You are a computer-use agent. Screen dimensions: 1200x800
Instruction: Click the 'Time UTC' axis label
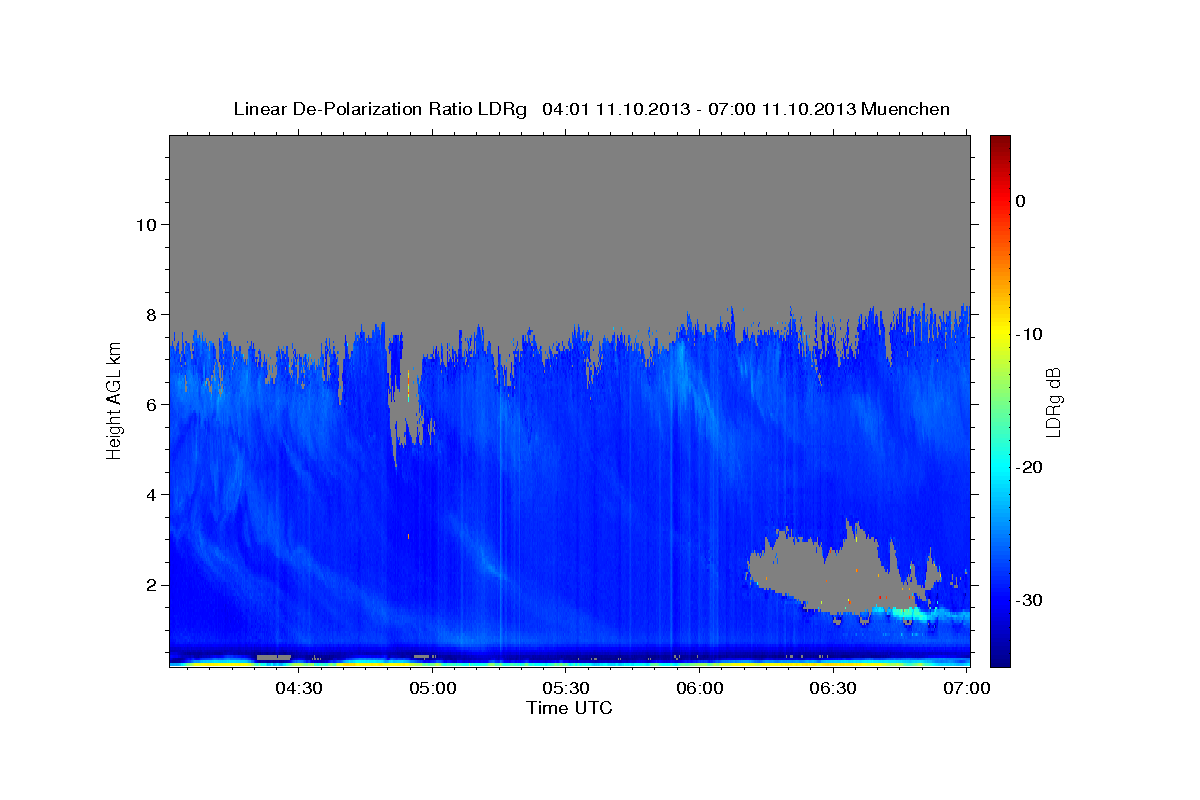pyautogui.click(x=569, y=708)
